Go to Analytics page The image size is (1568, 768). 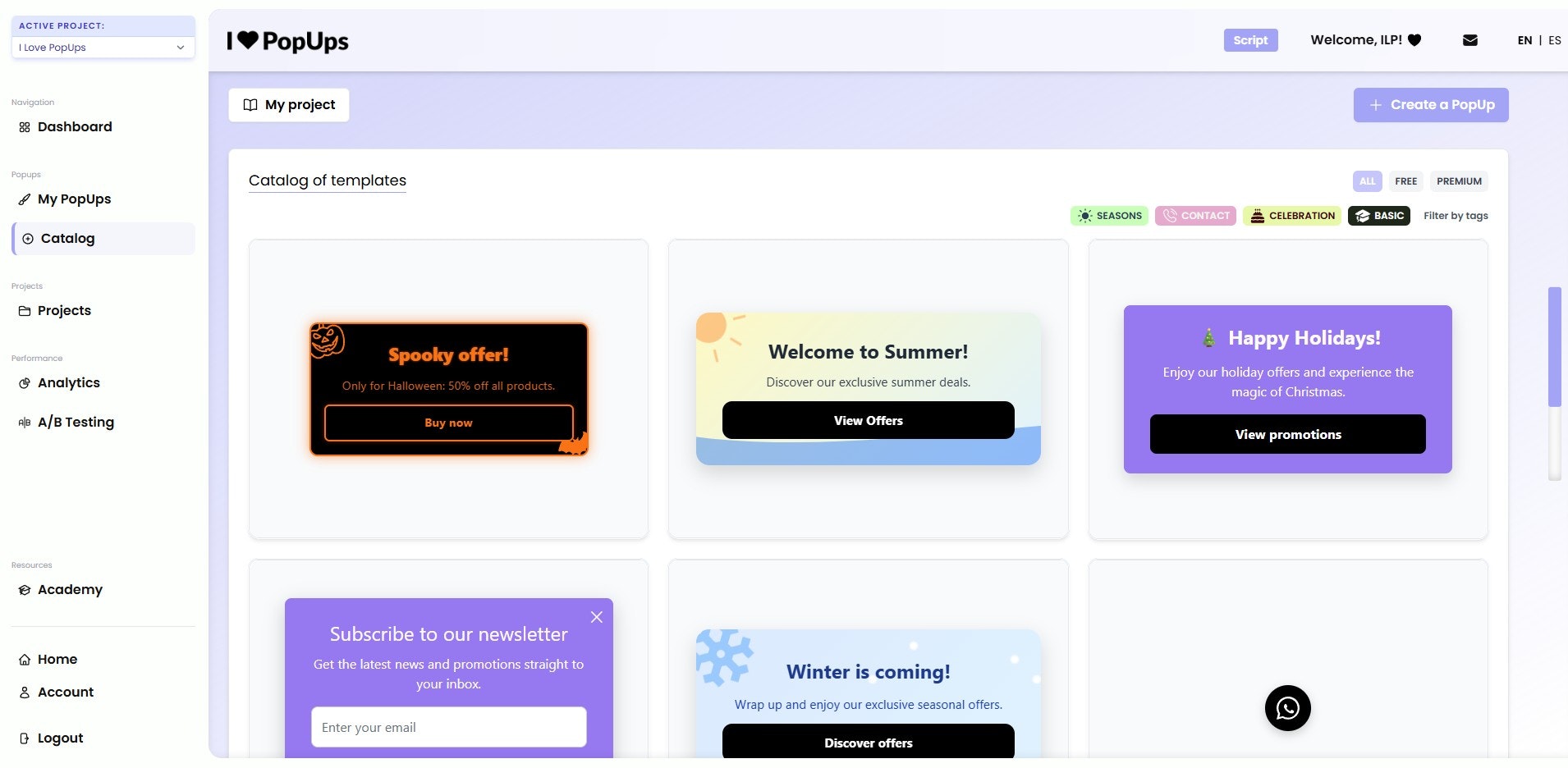coord(69,383)
